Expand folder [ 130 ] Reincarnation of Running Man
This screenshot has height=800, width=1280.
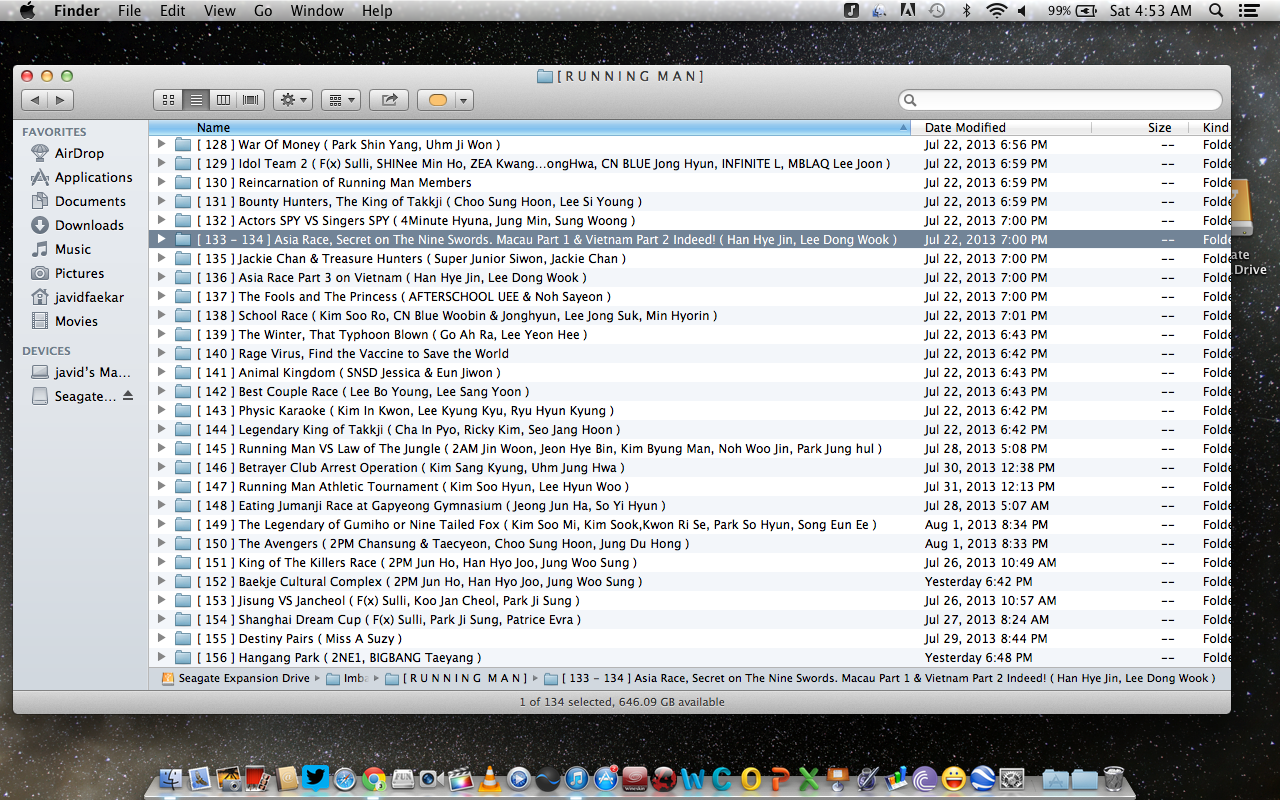161,182
